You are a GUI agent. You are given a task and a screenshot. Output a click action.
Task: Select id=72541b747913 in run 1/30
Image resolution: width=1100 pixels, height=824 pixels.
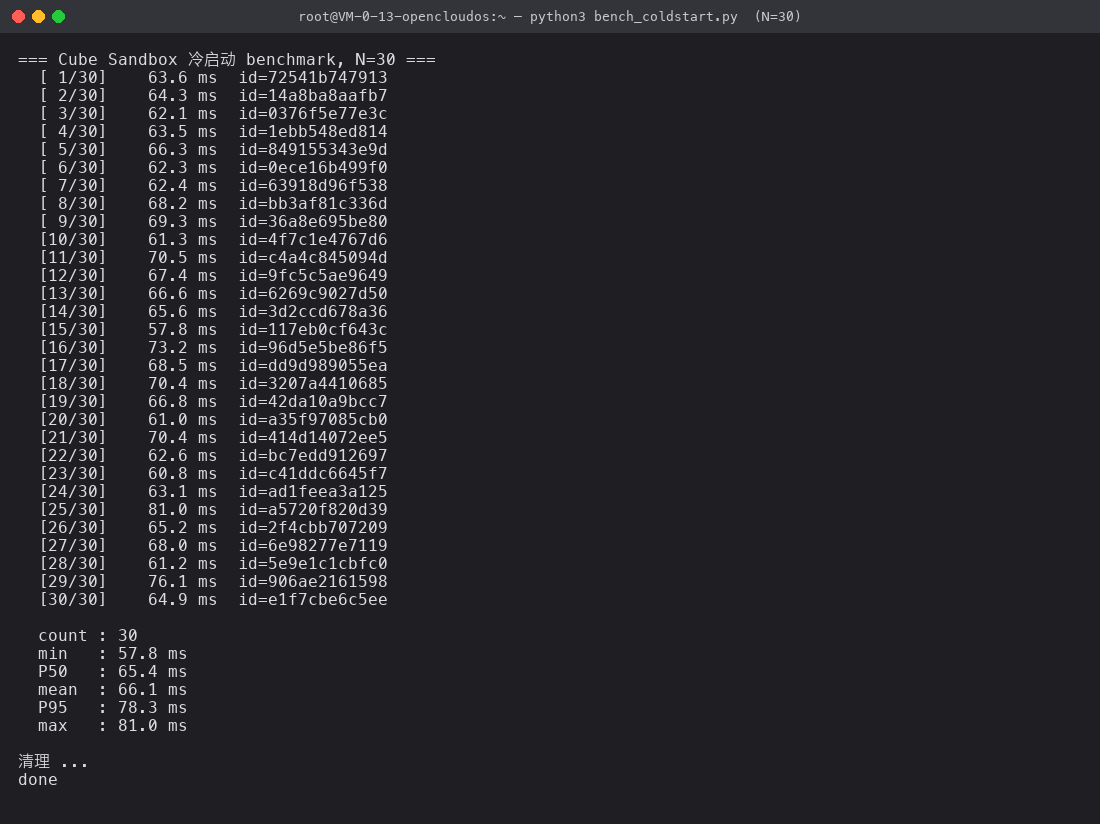tap(313, 78)
